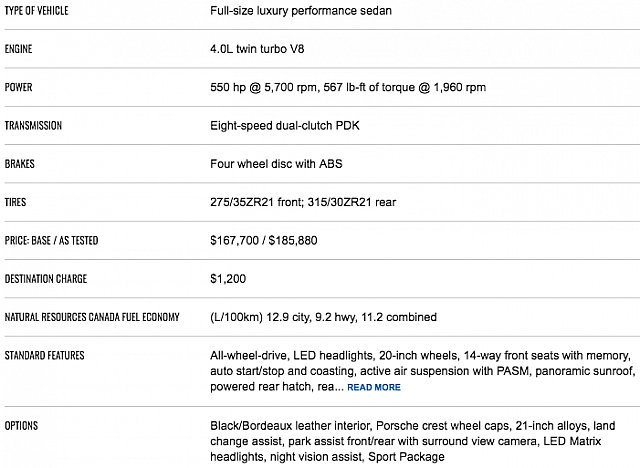Click the PRICE: BASE / AS TESTED label
Screen dimensions: 640x468
coord(51,241)
